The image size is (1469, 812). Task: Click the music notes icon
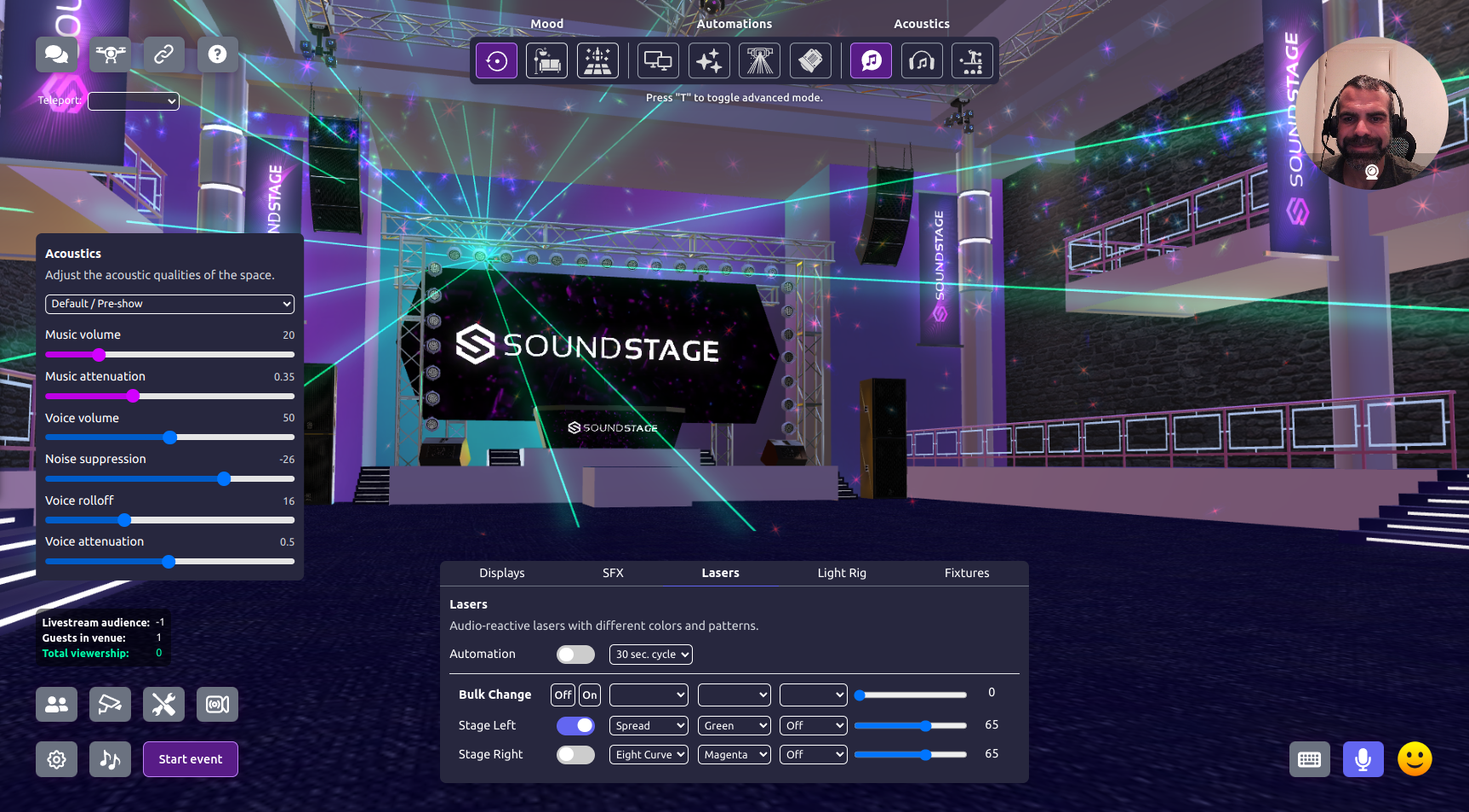pos(111,759)
